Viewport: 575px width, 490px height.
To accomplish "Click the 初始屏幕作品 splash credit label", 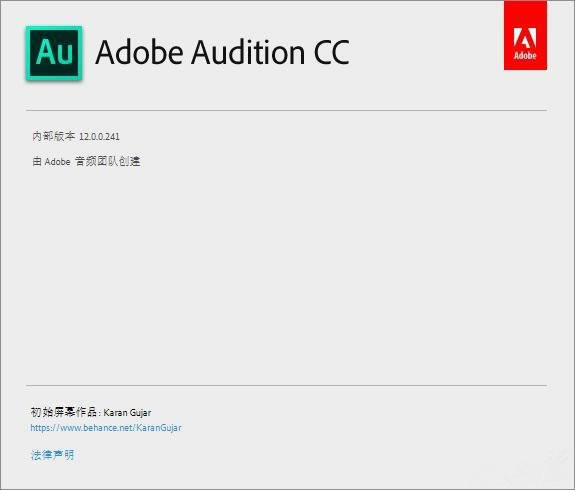I will pos(63,412).
